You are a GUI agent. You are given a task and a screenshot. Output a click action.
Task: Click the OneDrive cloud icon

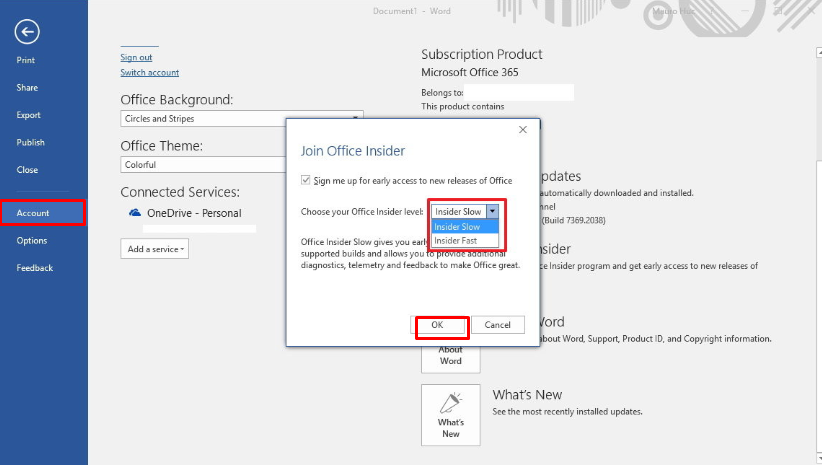[135, 213]
